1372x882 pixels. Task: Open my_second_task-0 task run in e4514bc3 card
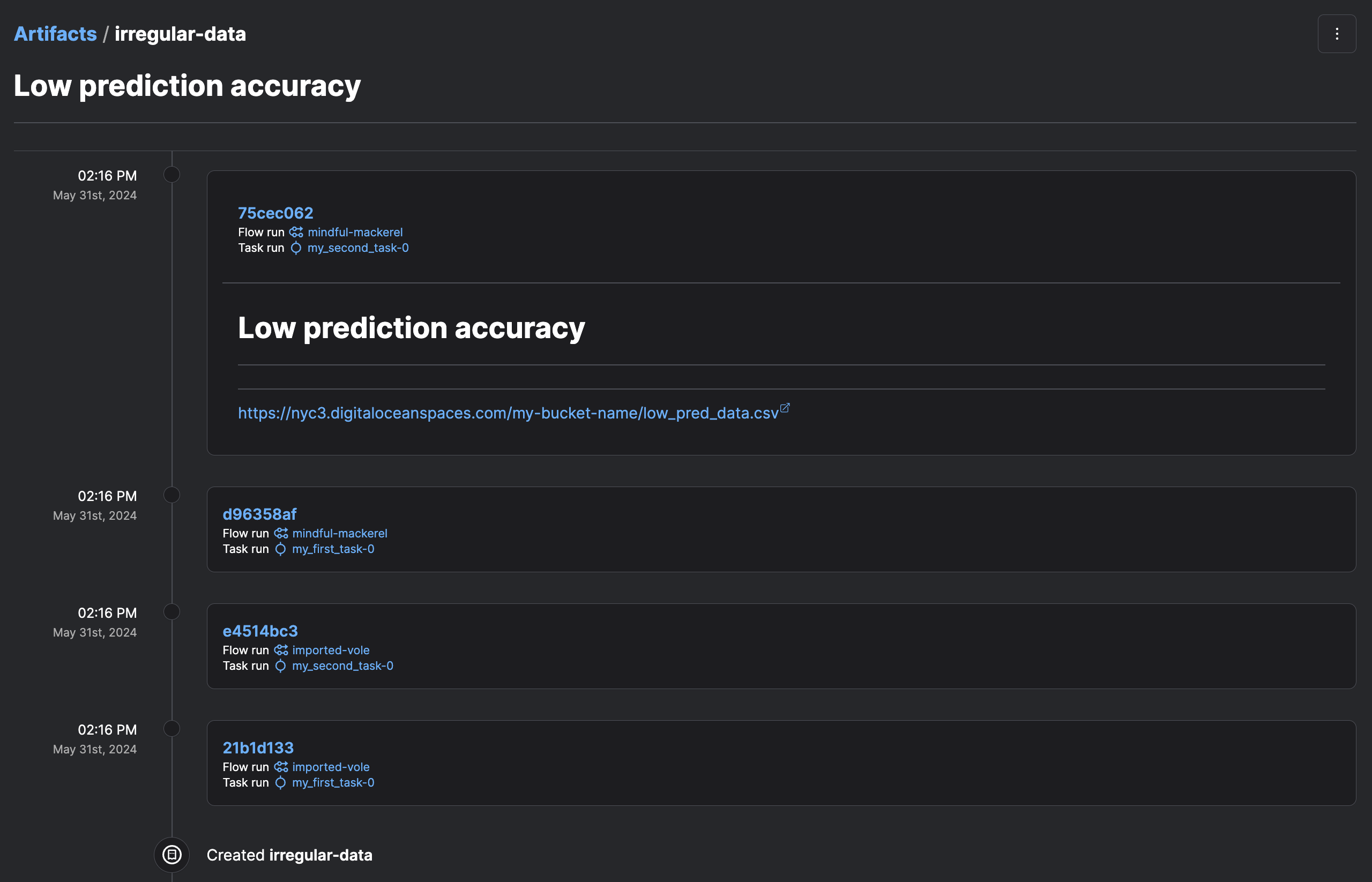pyautogui.click(x=342, y=666)
